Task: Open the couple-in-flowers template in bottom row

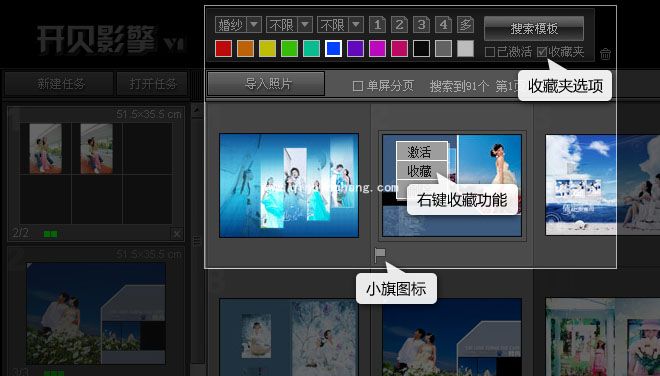Action: pyautogui.click(x=452, y=337)
